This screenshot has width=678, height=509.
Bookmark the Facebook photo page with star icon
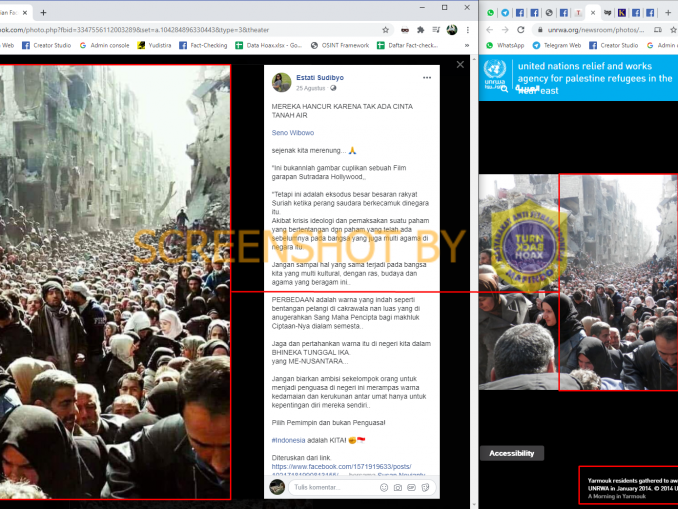385,30
